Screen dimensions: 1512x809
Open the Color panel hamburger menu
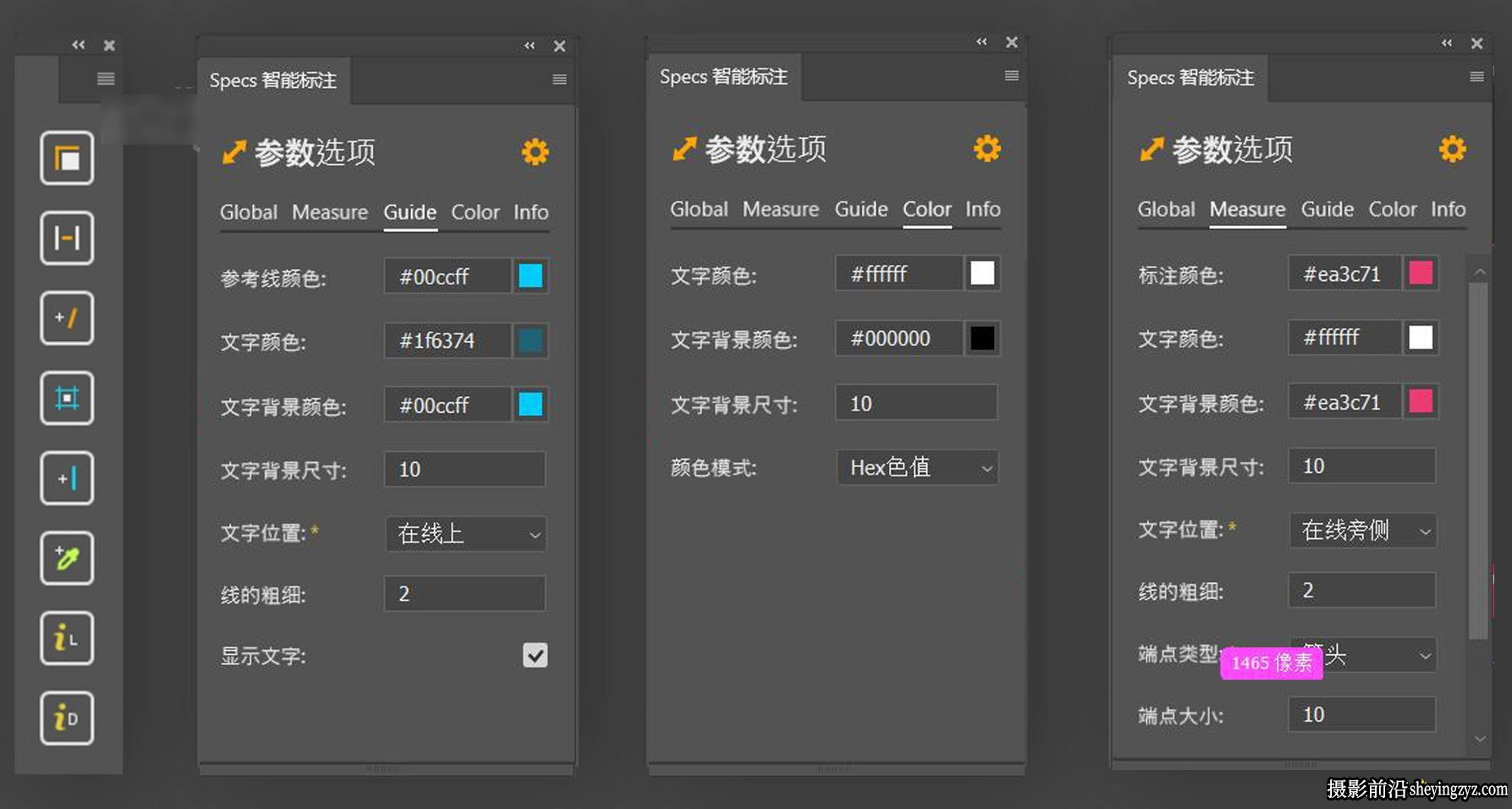1011,76
